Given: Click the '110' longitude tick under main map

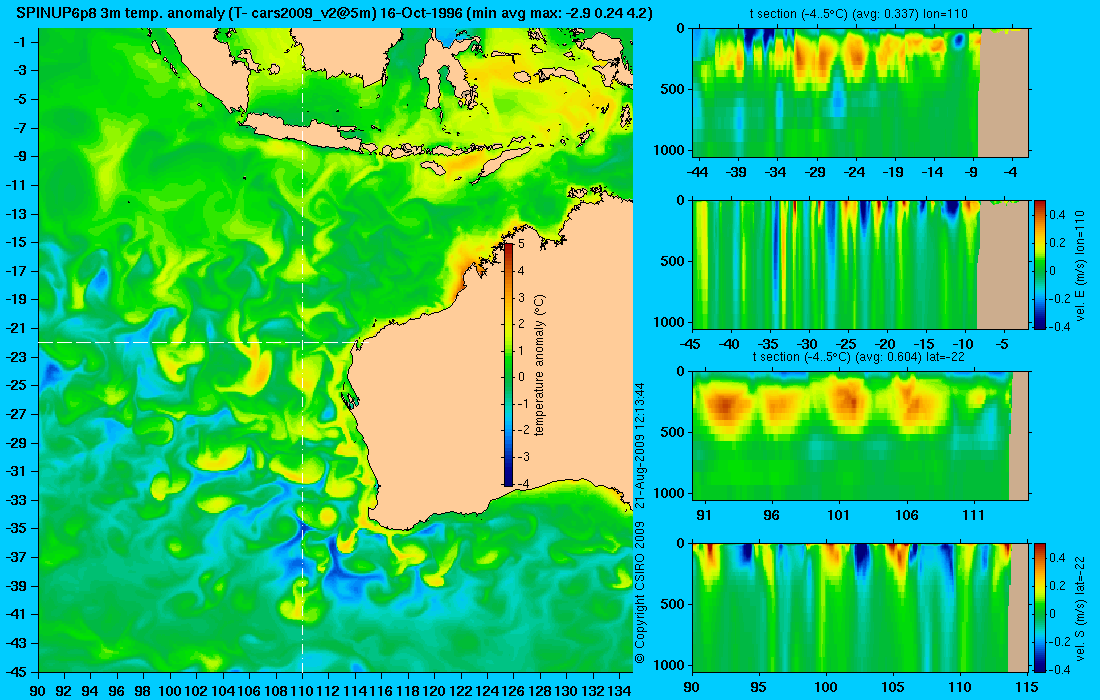Looking at the screenshot, I should click(x=302, y=691).
